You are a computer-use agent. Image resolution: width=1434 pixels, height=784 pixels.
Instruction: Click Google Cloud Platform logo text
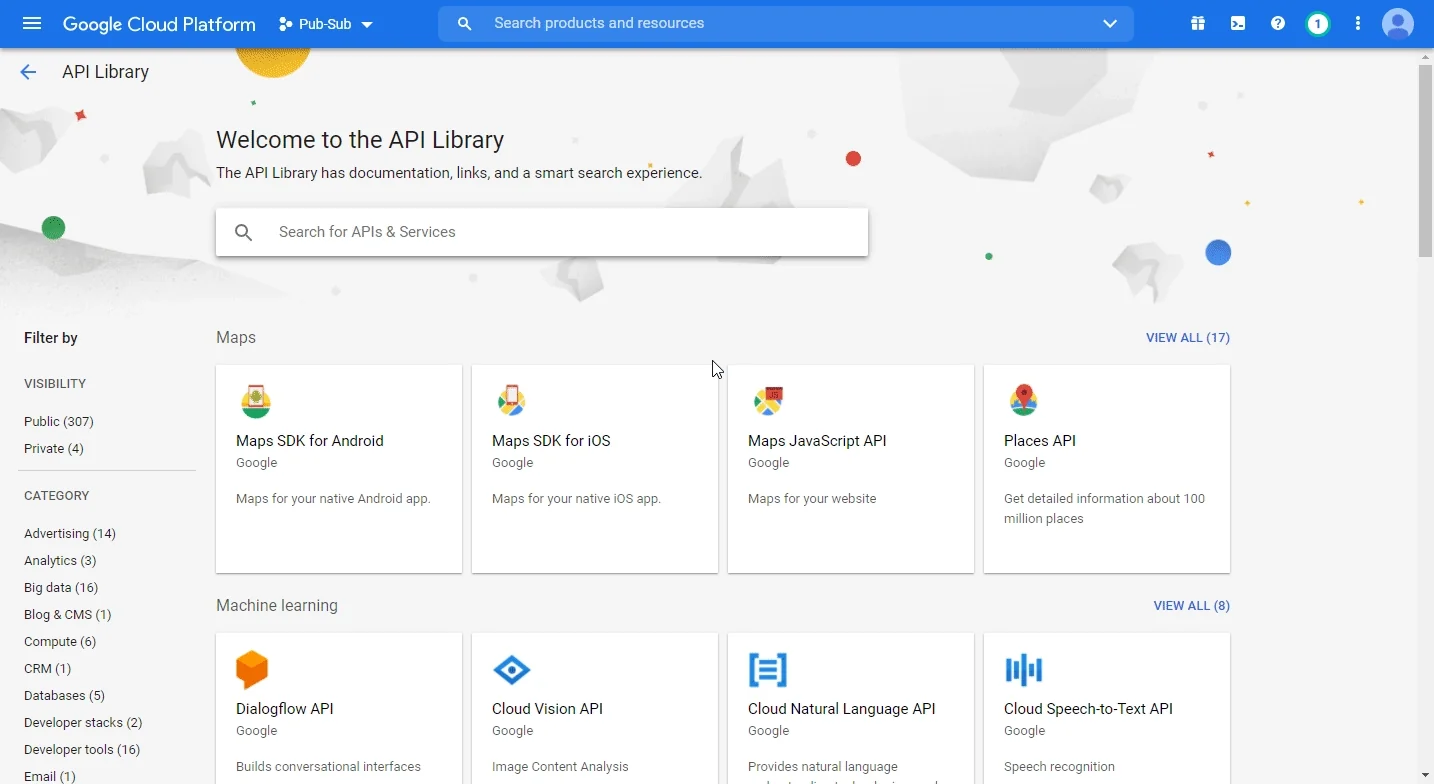pos(159,24)
